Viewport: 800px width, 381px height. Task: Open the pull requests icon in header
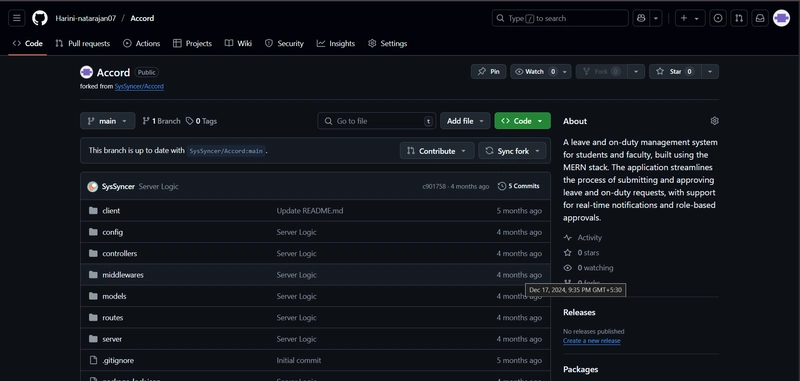739,18
